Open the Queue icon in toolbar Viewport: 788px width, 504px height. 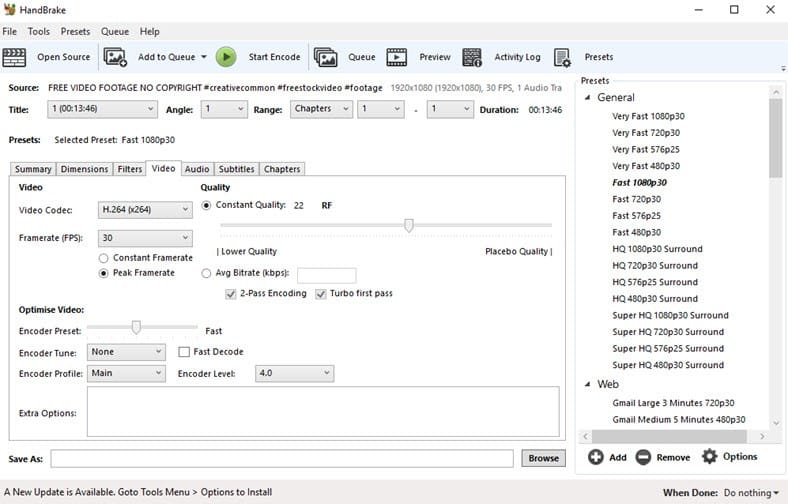click(x=325, y=57)
